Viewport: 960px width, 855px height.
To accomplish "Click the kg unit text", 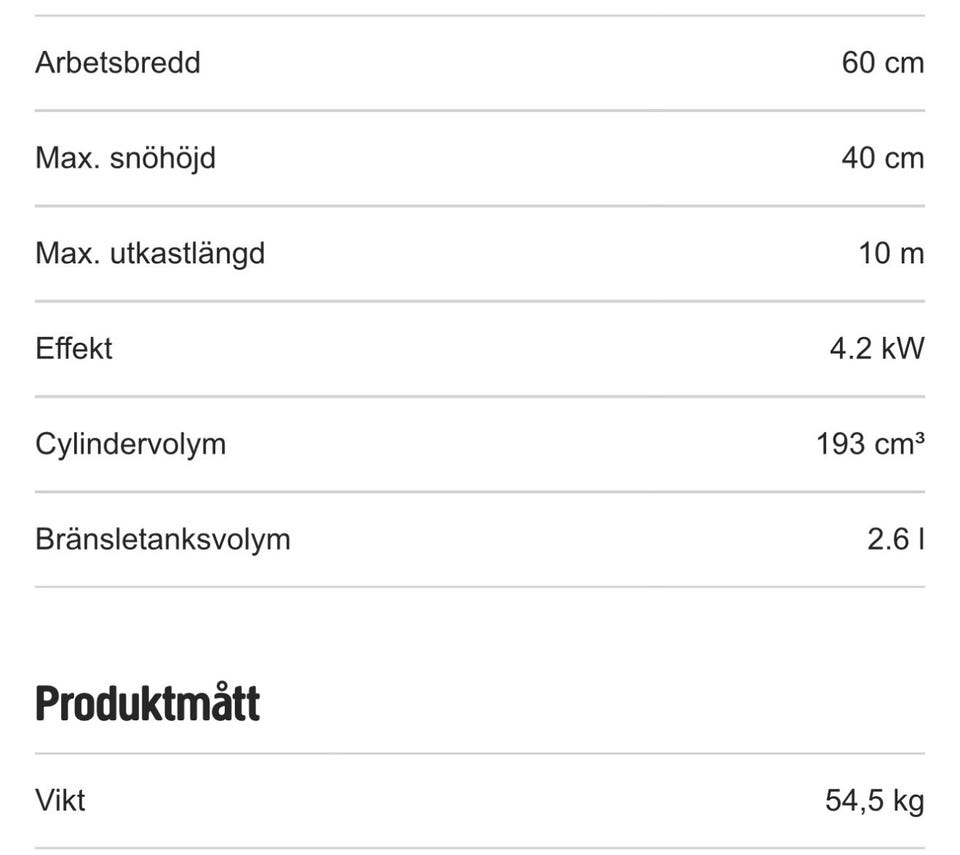I will pos(908,800).
